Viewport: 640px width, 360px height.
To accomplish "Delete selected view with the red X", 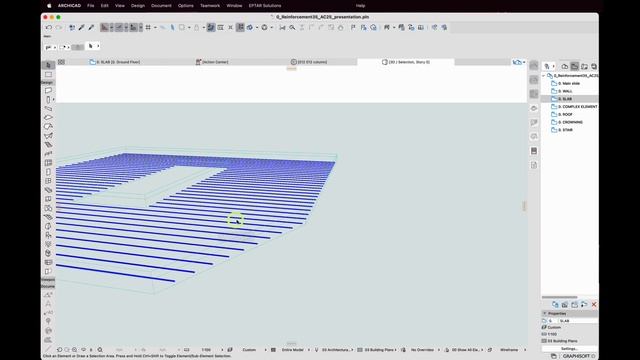I will point(594,304).
